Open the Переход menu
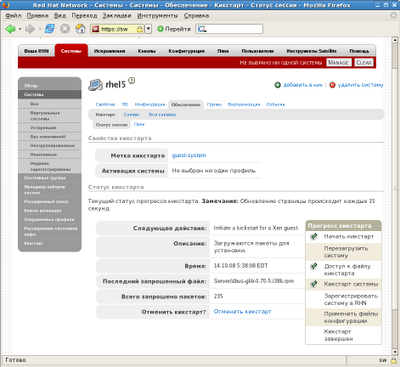The width and height of the screenshot is (400, 367). point(84,16)
